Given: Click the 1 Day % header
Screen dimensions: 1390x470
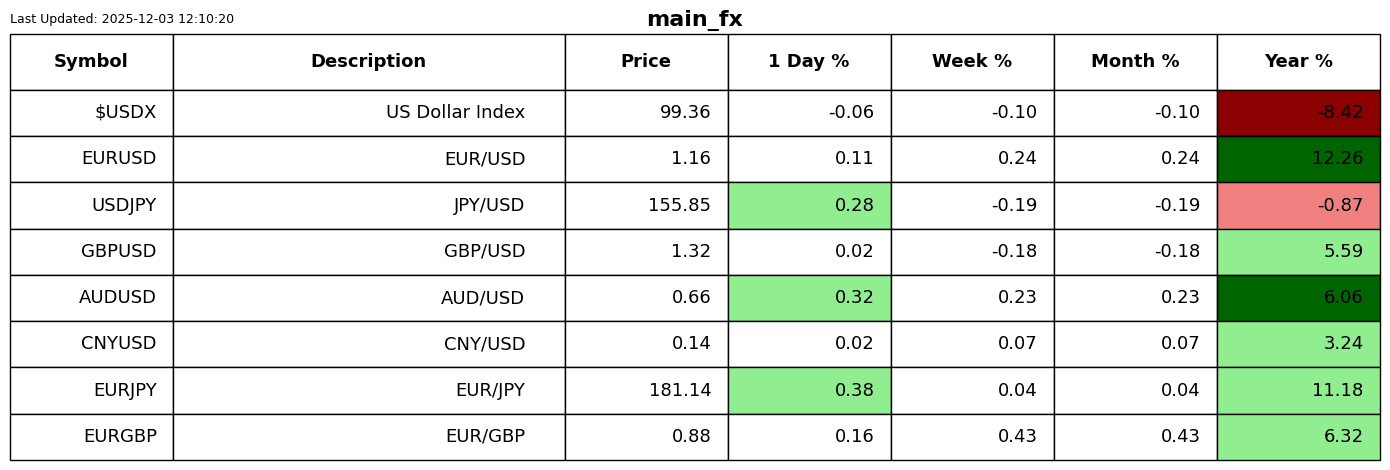Looking at the screenshot, I should pos(809,62).
